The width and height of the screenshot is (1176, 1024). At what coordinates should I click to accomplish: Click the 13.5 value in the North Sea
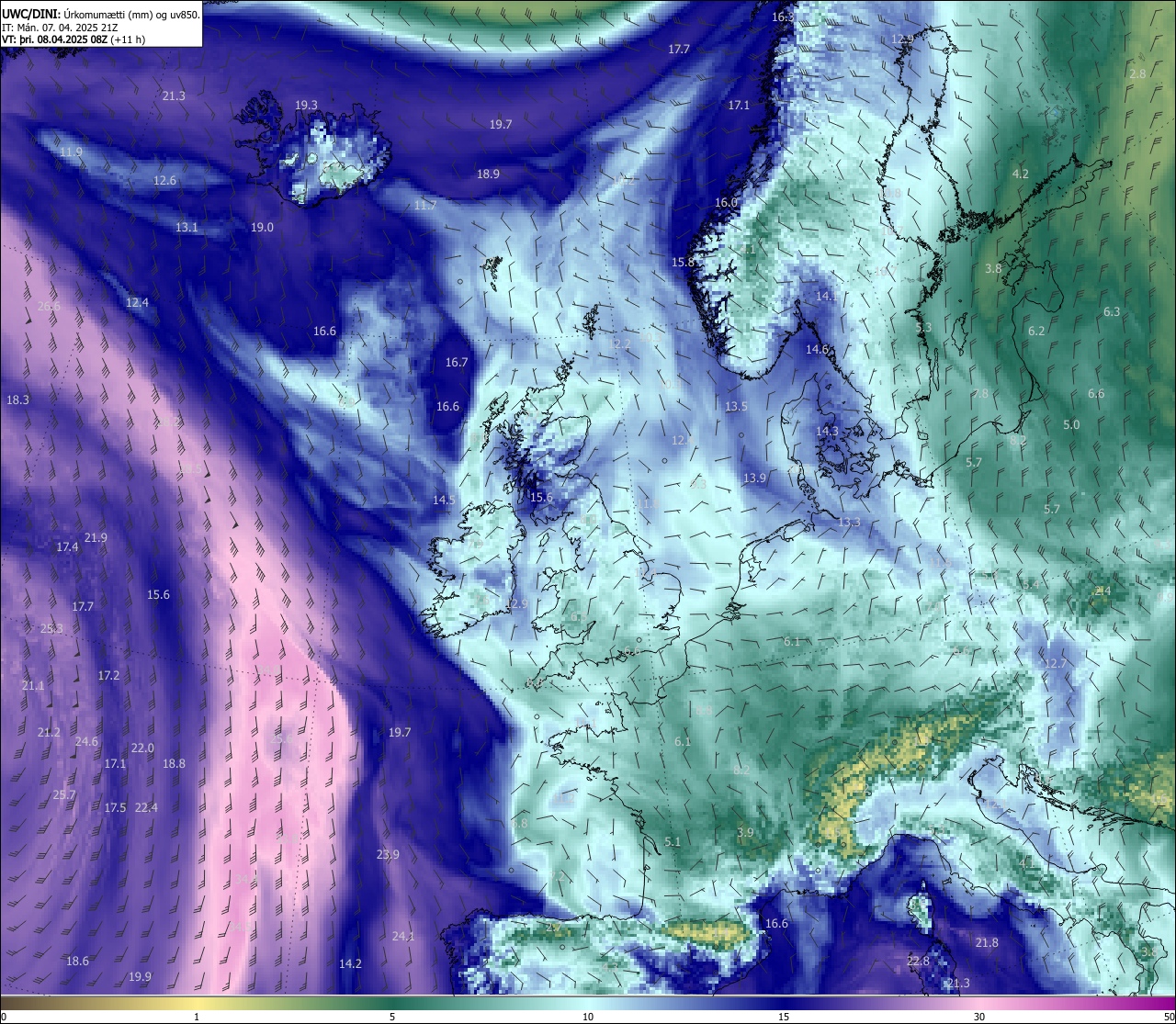(x=736, y=407)
